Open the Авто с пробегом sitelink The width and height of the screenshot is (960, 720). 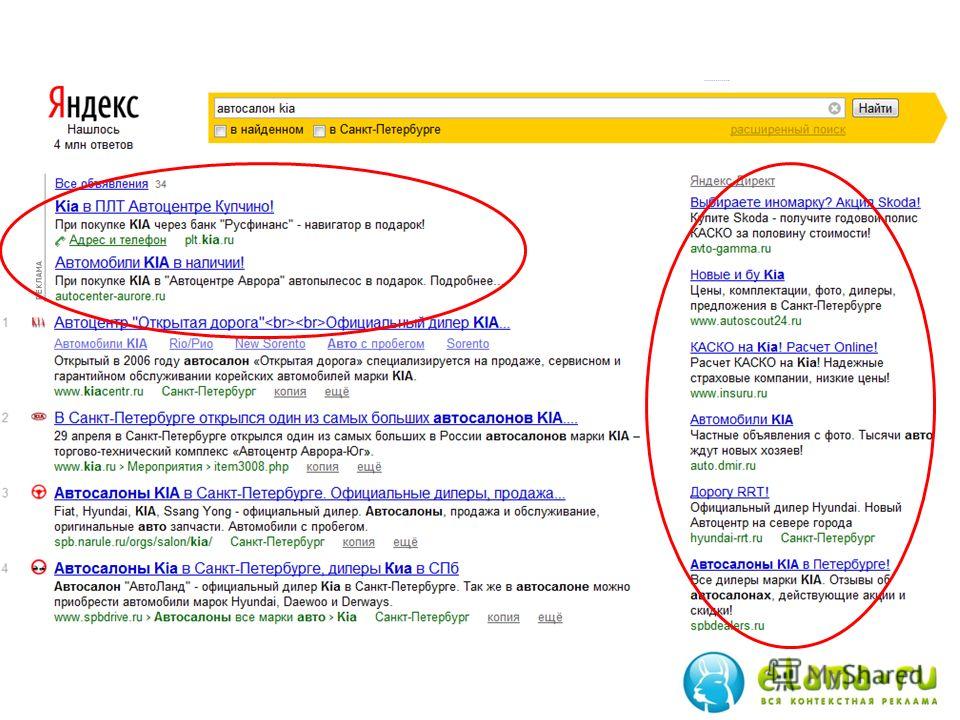pyautogui.click(x=376, y=343)
